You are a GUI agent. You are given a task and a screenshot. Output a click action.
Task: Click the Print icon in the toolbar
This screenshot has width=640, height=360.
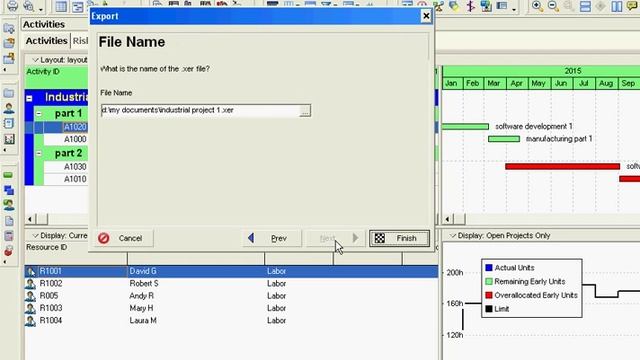[13, 6]
